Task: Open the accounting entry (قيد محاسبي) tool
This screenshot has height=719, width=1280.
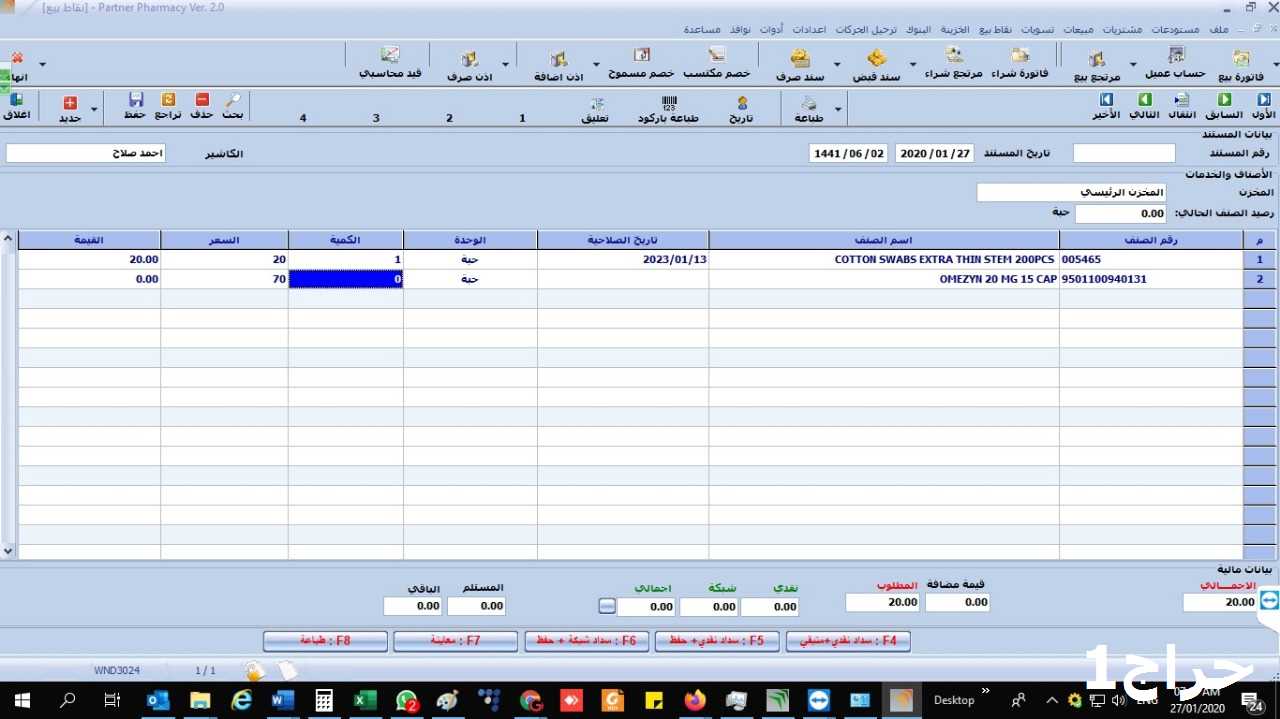Action: tap(390, 62)
